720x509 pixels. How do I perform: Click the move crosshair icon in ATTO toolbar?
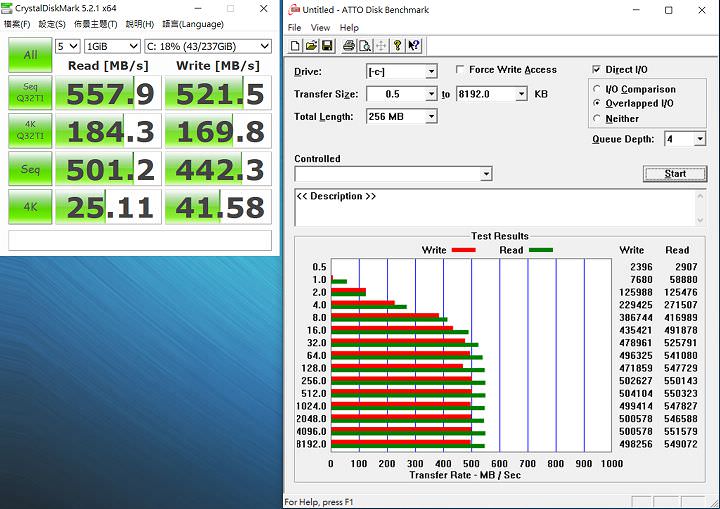381,45
